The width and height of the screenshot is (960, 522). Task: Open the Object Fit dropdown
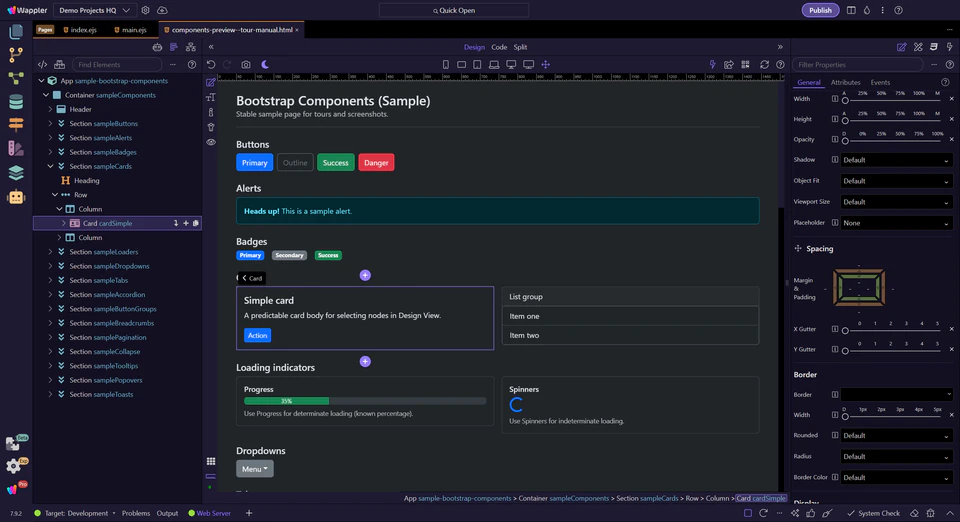pyautogui.click(x=896, y=181)
